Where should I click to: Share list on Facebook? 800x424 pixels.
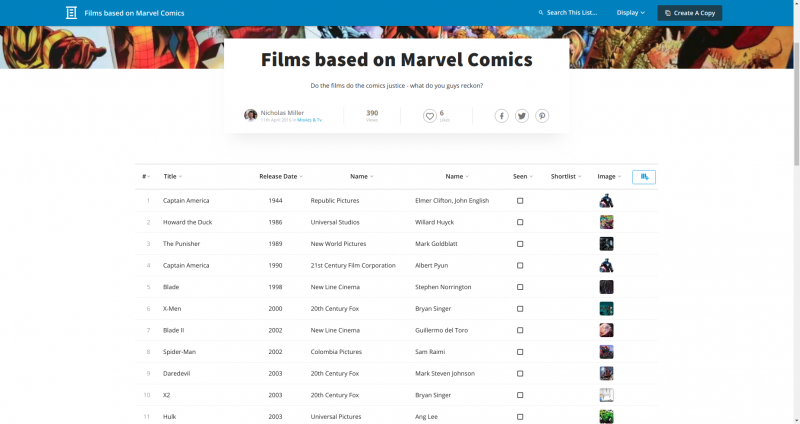pos(502,116)
